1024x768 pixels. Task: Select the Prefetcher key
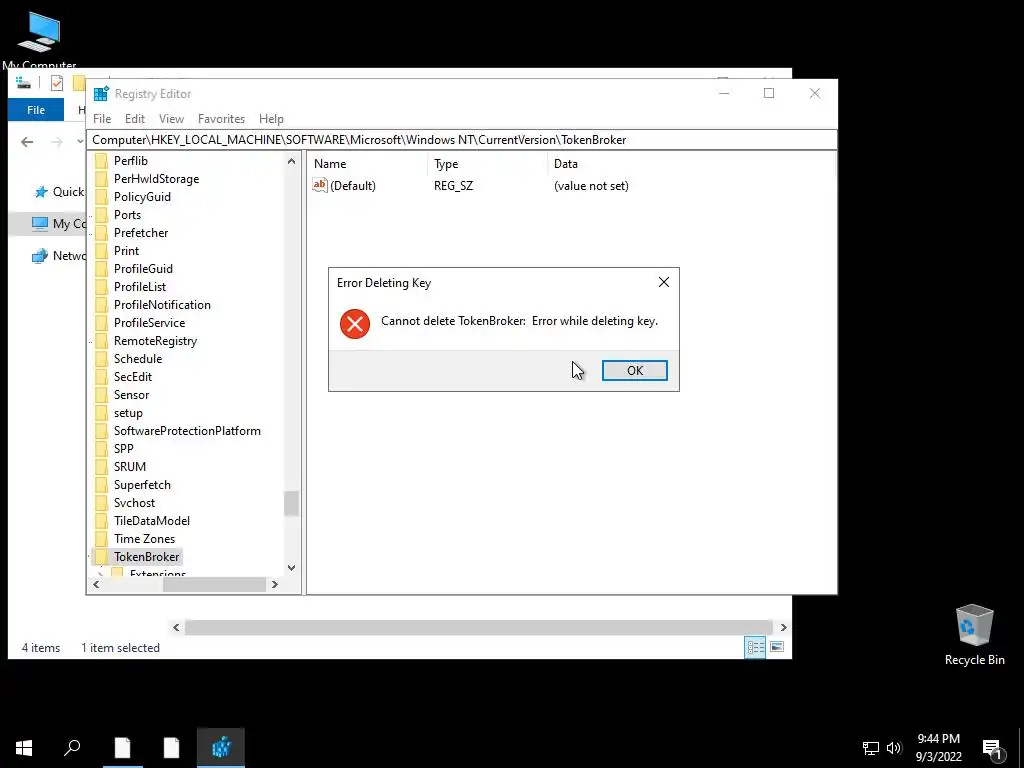point(140,232)
